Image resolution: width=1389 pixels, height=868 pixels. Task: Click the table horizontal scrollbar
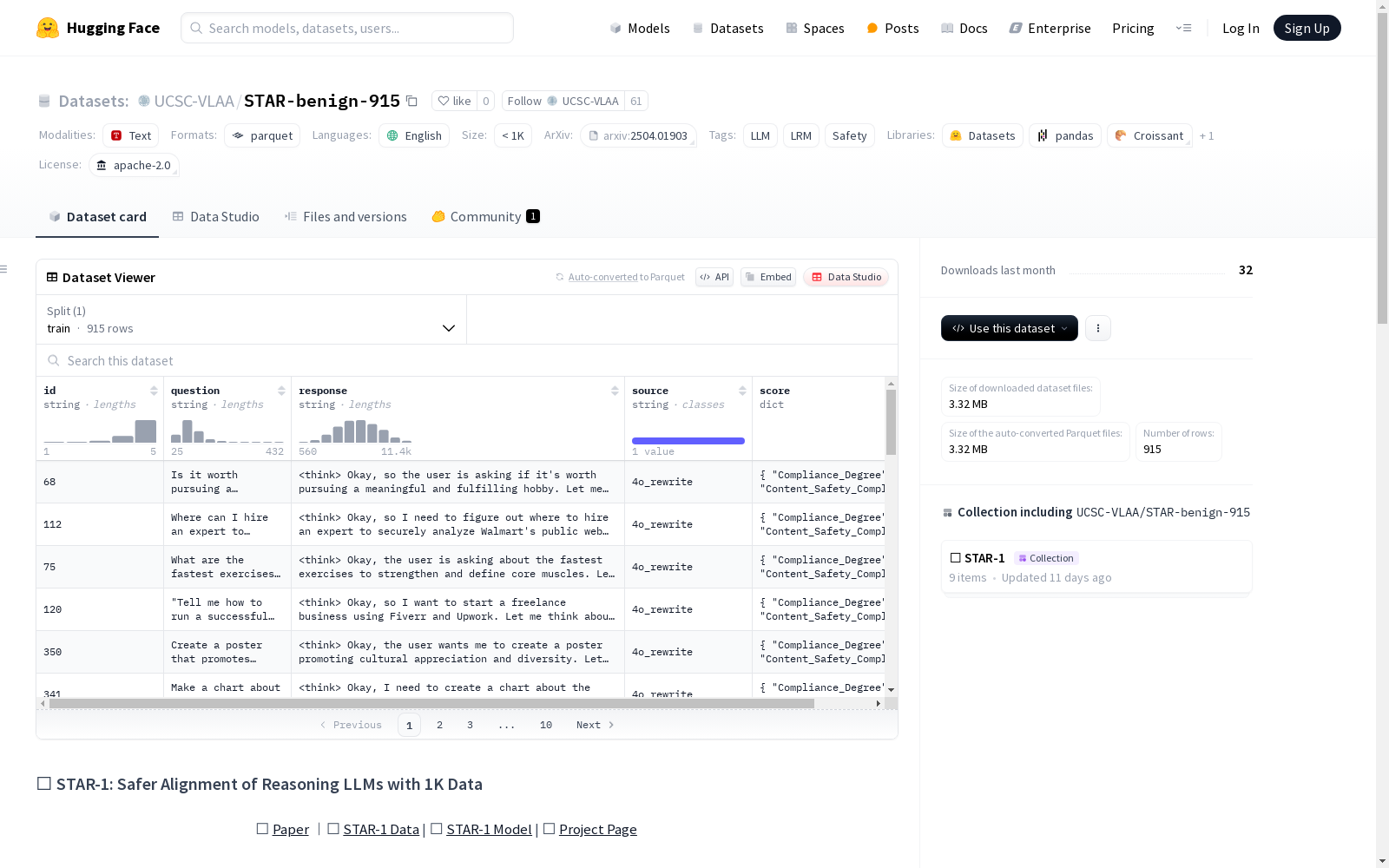[x=431, y=703]
